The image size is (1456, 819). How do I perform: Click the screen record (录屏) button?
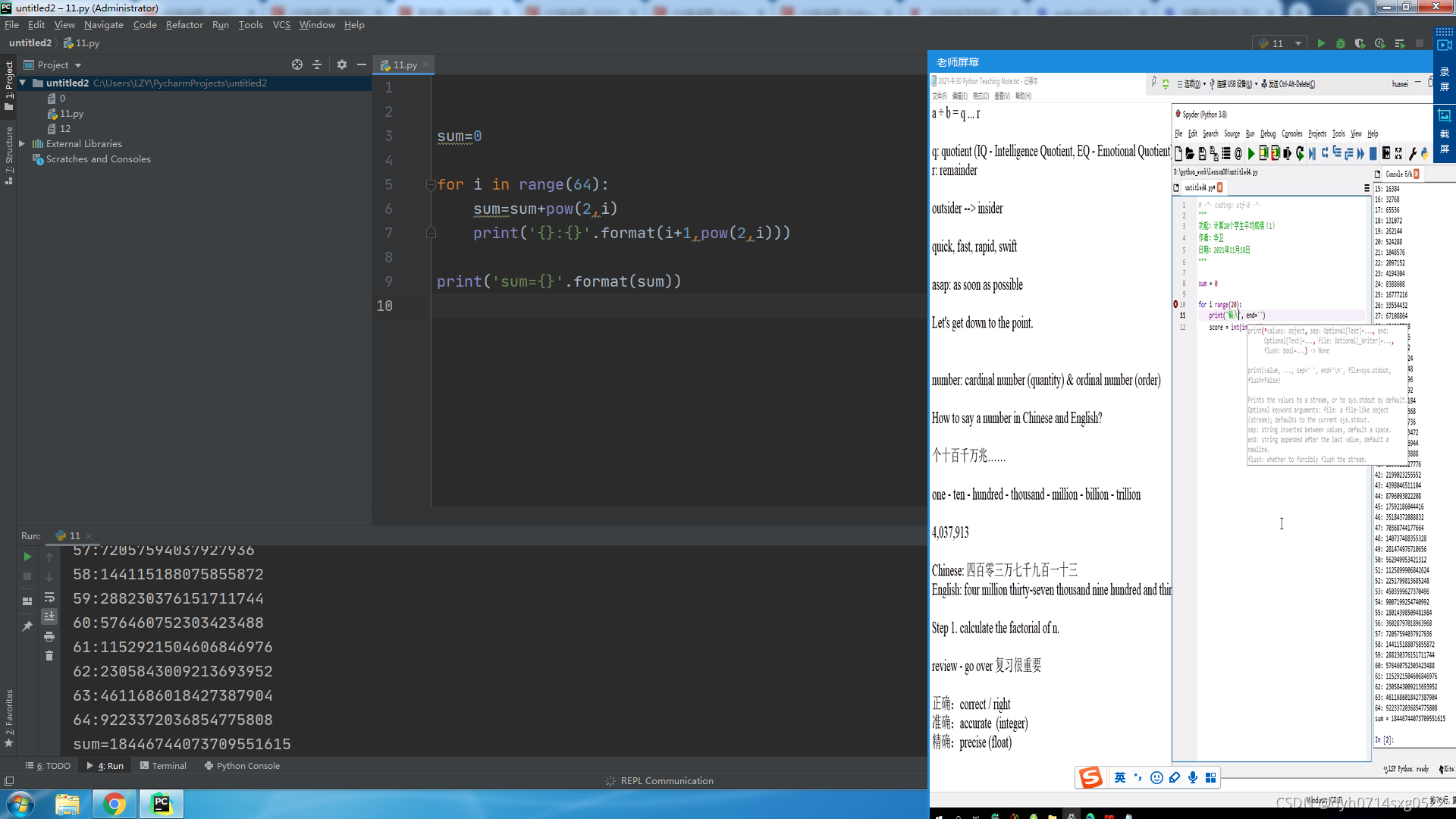point(1445,64)
